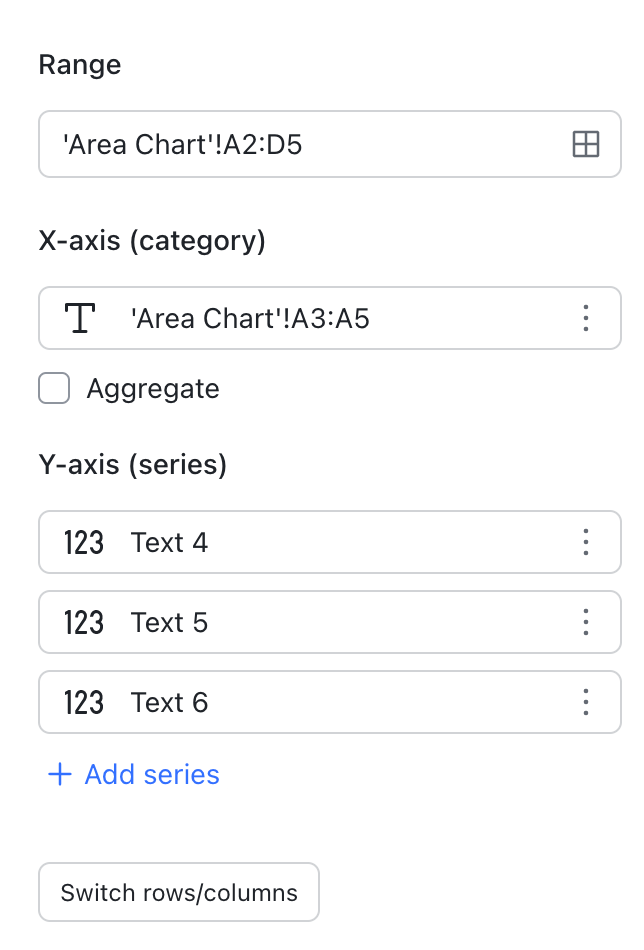Screen dimensions: 644x950
Task: Open the kebab menu on the X-axis field
Action: pos(586,318)
